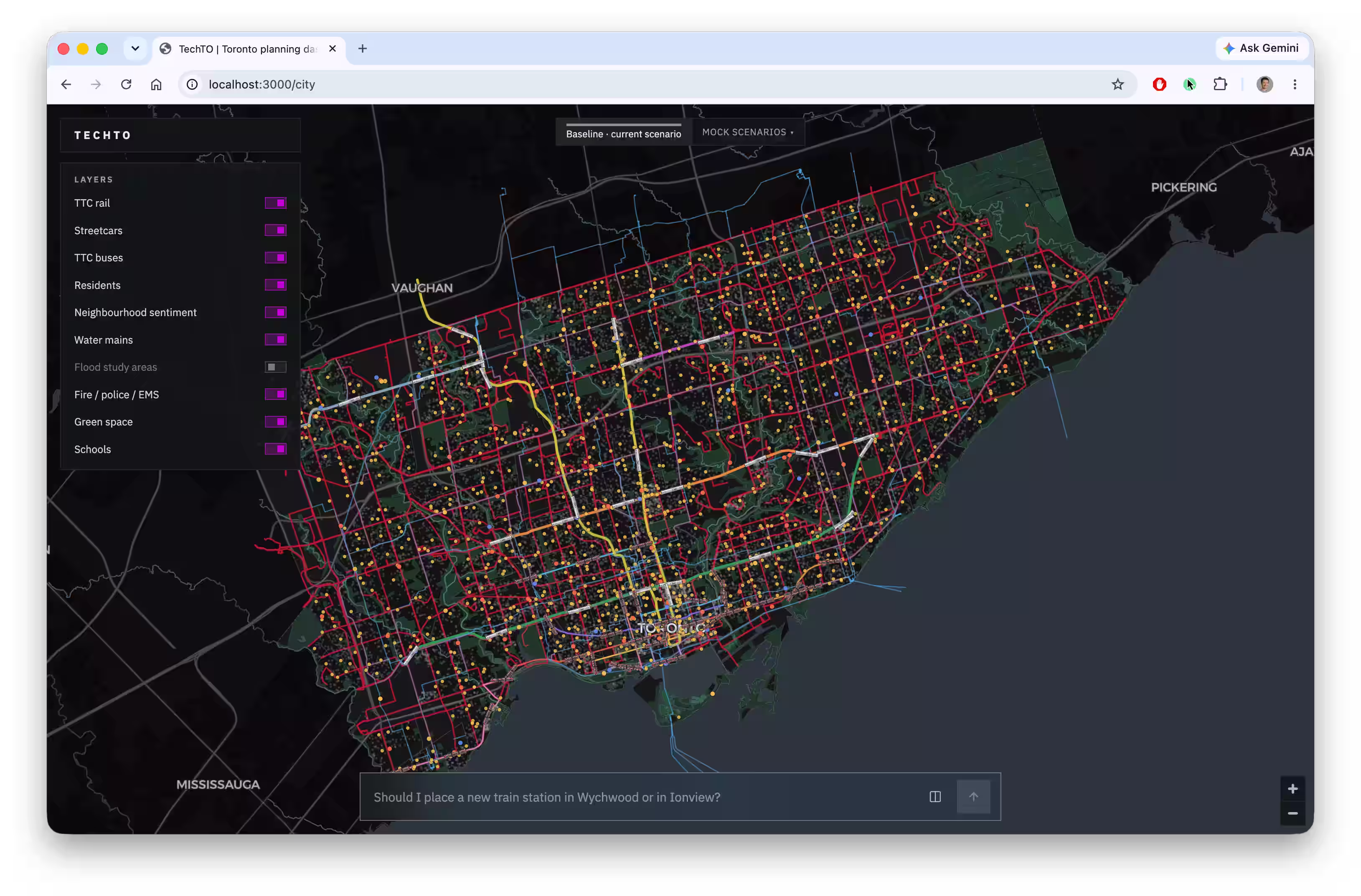The height and width of the screenshot is (896, 1361).
Task: Expand the Mock Scenarios dropdown
Action: pyautogui.click(x=747, y=132)
